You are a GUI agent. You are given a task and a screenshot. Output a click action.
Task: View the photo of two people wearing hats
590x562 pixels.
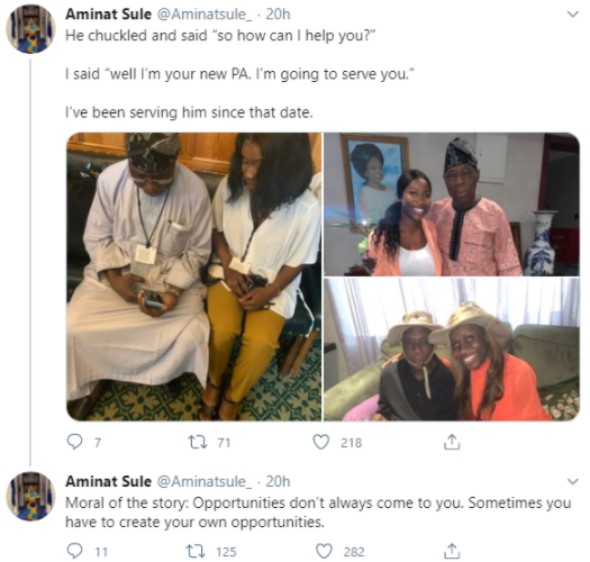coord(452,349)
